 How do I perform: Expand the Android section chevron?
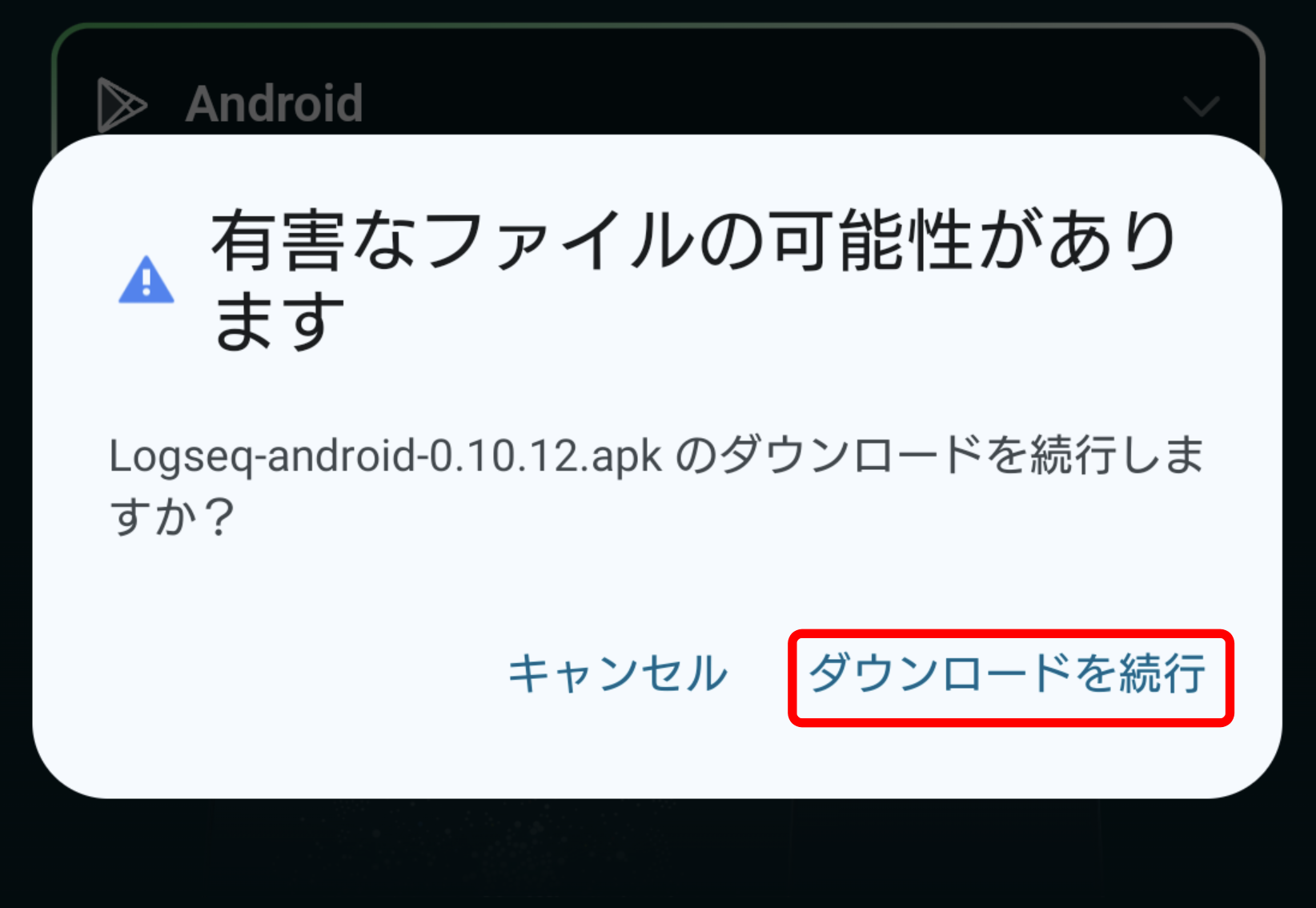point(1201,106)
